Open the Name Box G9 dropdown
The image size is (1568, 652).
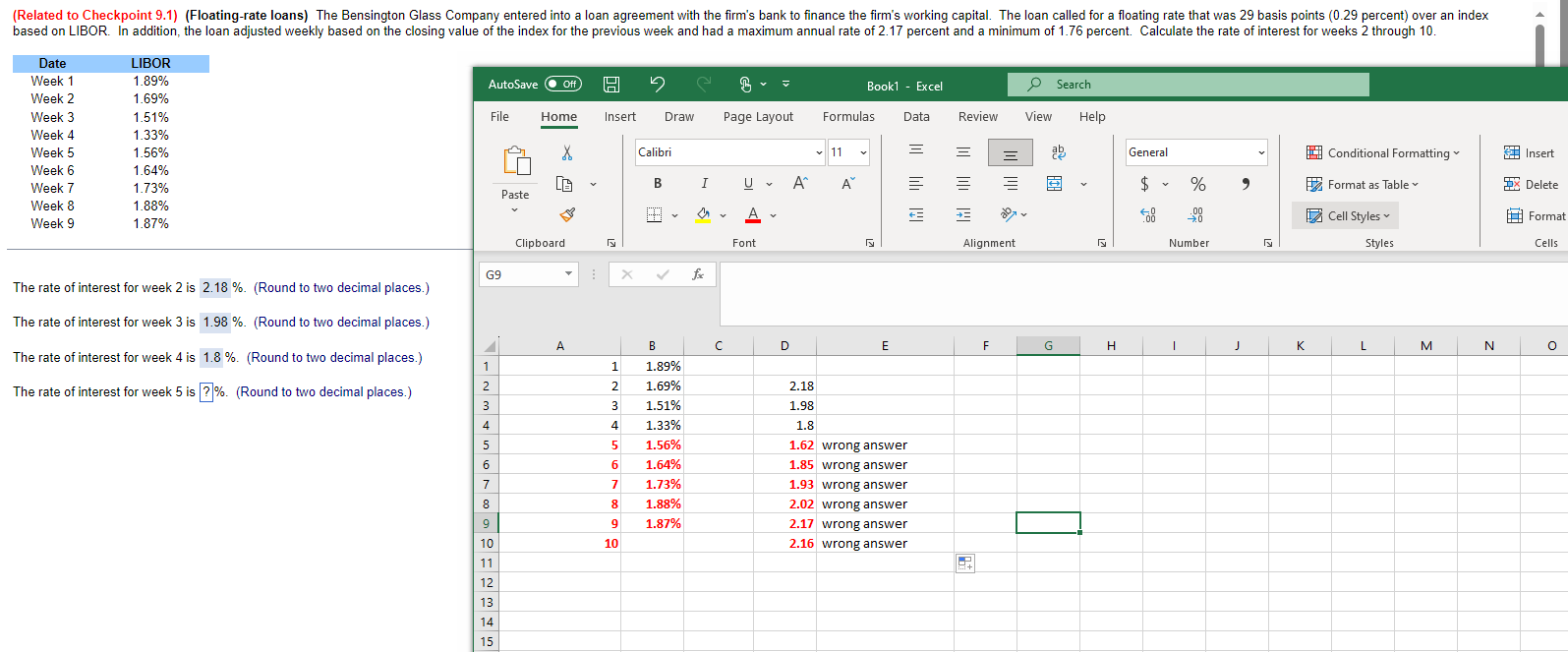click(568, 274)
